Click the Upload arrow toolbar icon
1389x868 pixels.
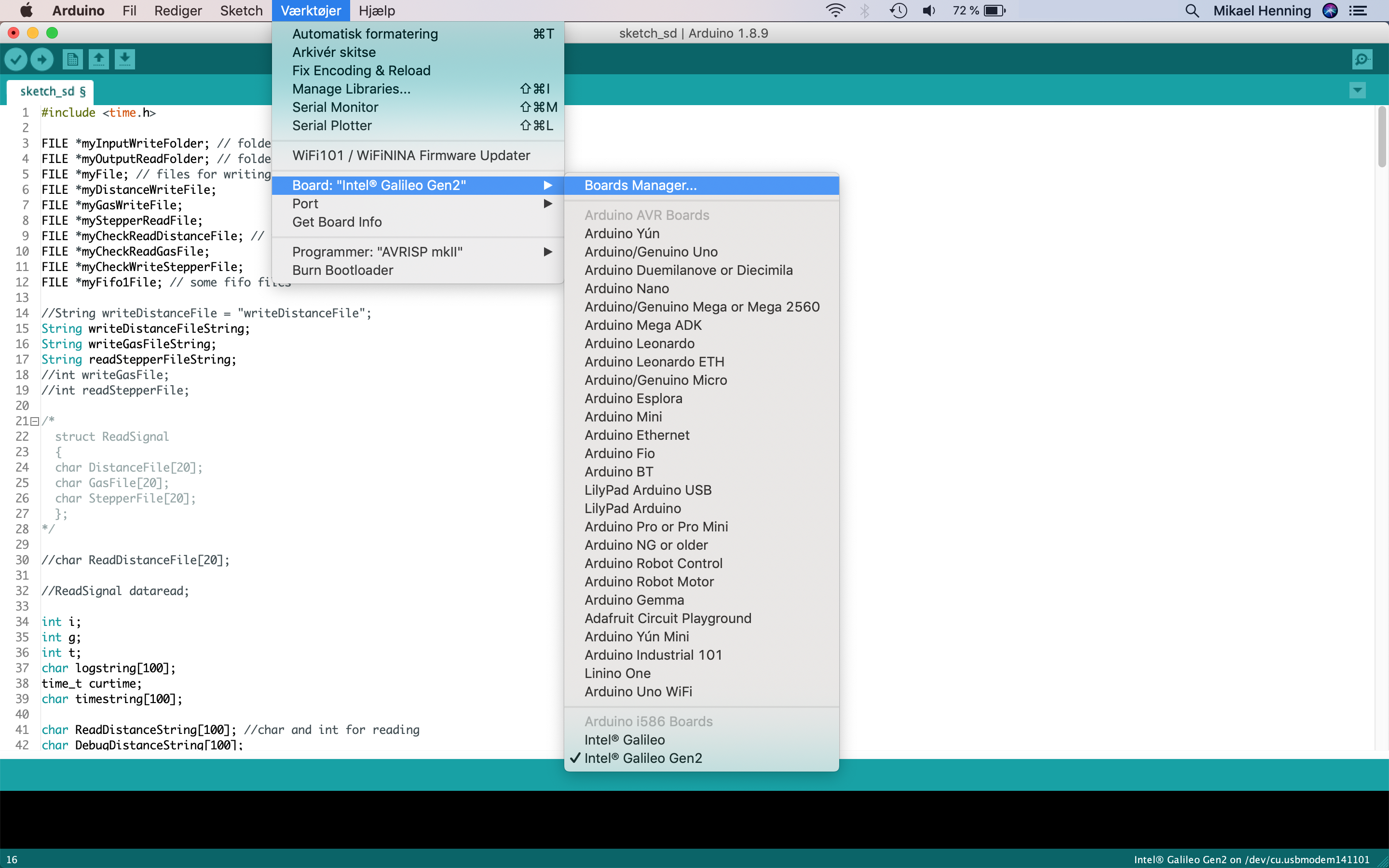click(x=42, y=59)
